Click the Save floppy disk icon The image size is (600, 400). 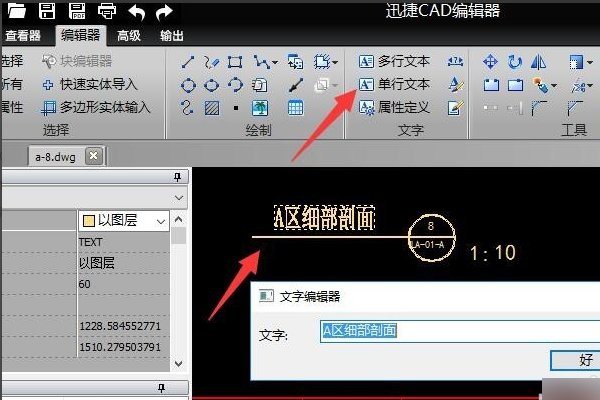(x=47, y=10)
